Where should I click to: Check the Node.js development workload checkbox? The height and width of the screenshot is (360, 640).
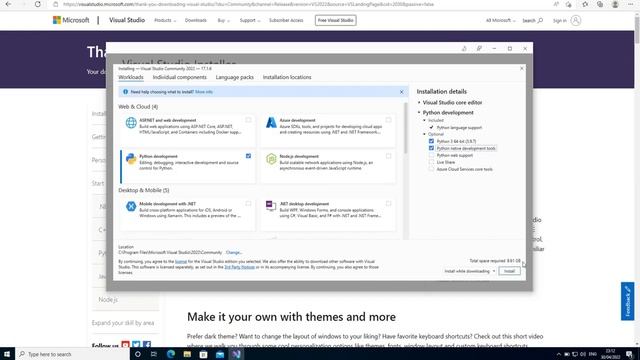(389, 156)
